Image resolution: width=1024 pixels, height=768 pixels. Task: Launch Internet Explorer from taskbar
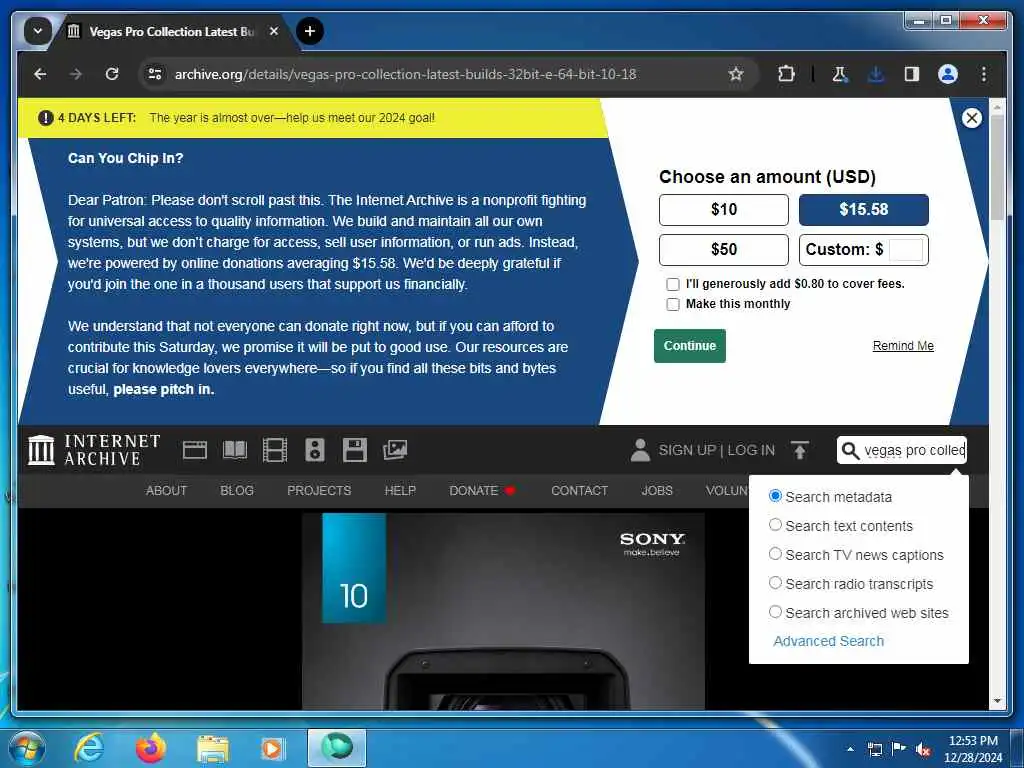pos(88,748)
